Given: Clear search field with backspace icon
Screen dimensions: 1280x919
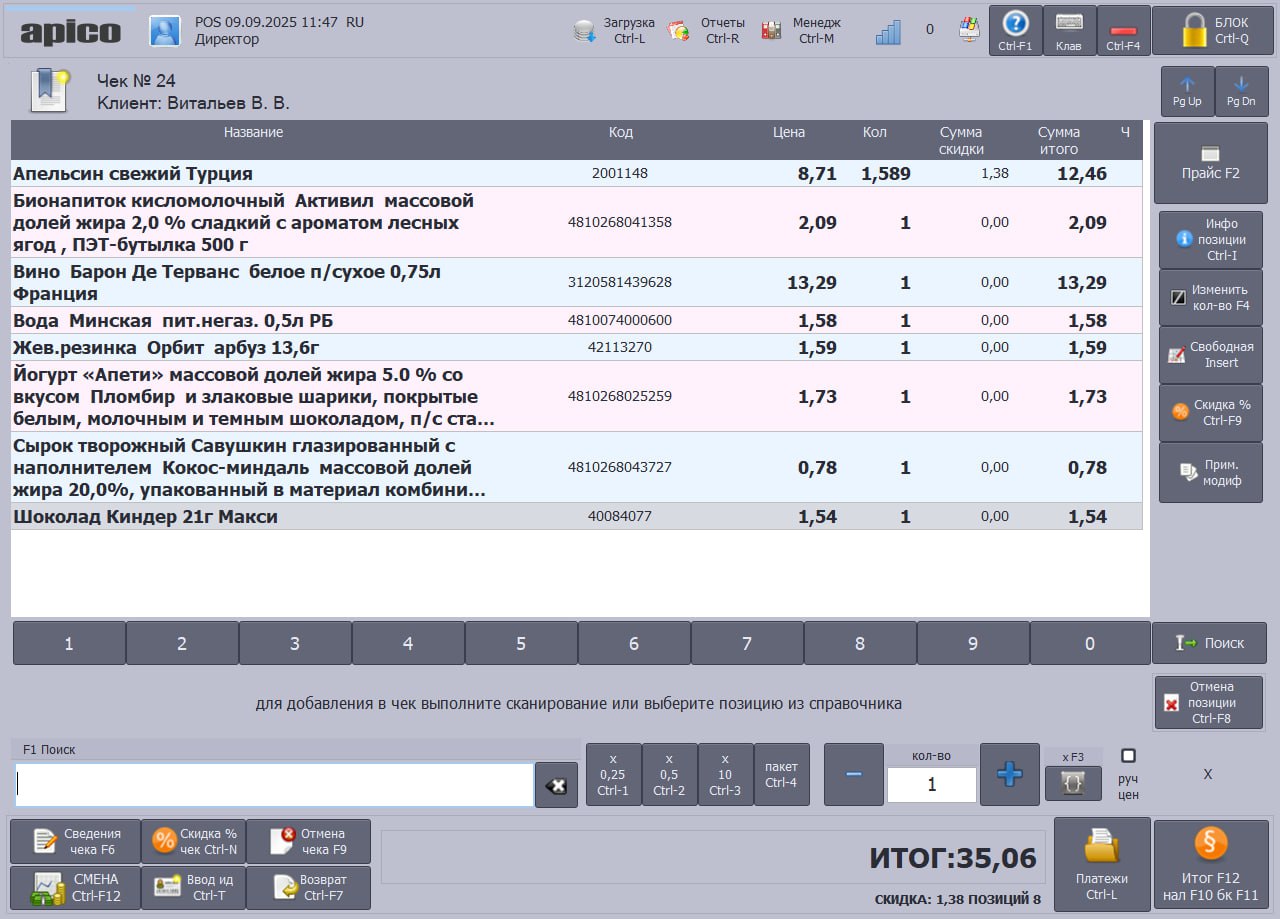Looking at the screenshot, I should 556,786.
